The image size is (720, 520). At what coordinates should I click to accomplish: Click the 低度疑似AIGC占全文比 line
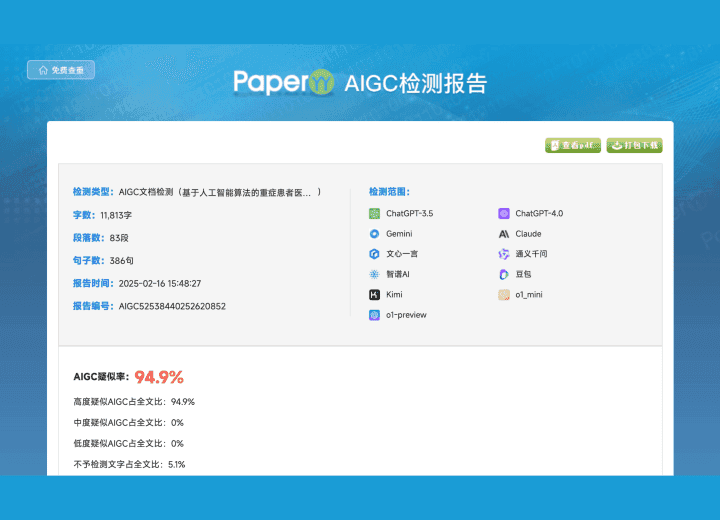(129, 444)
